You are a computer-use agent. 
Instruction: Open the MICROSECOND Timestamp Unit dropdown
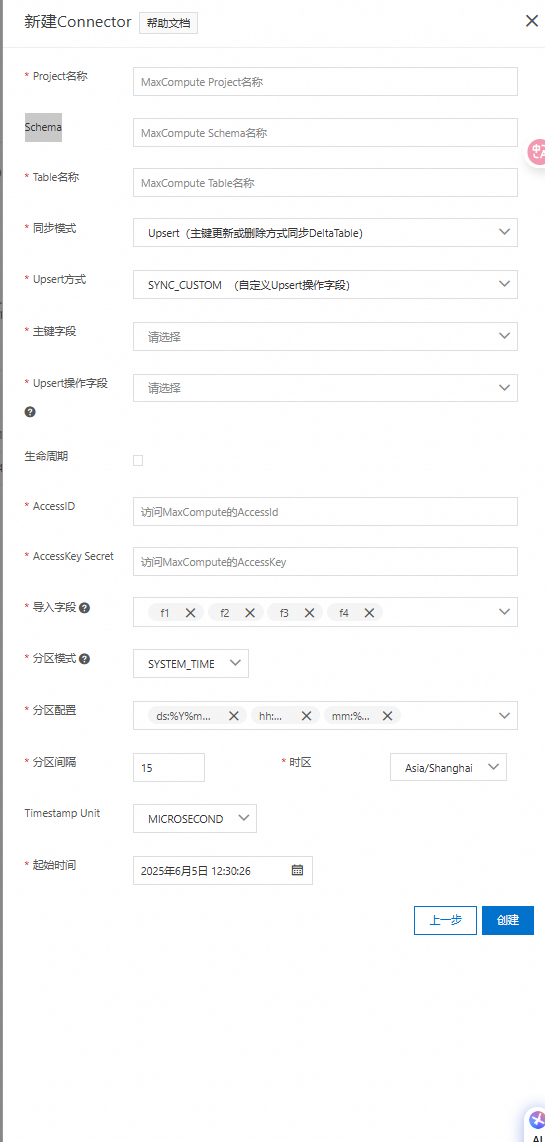195,819
